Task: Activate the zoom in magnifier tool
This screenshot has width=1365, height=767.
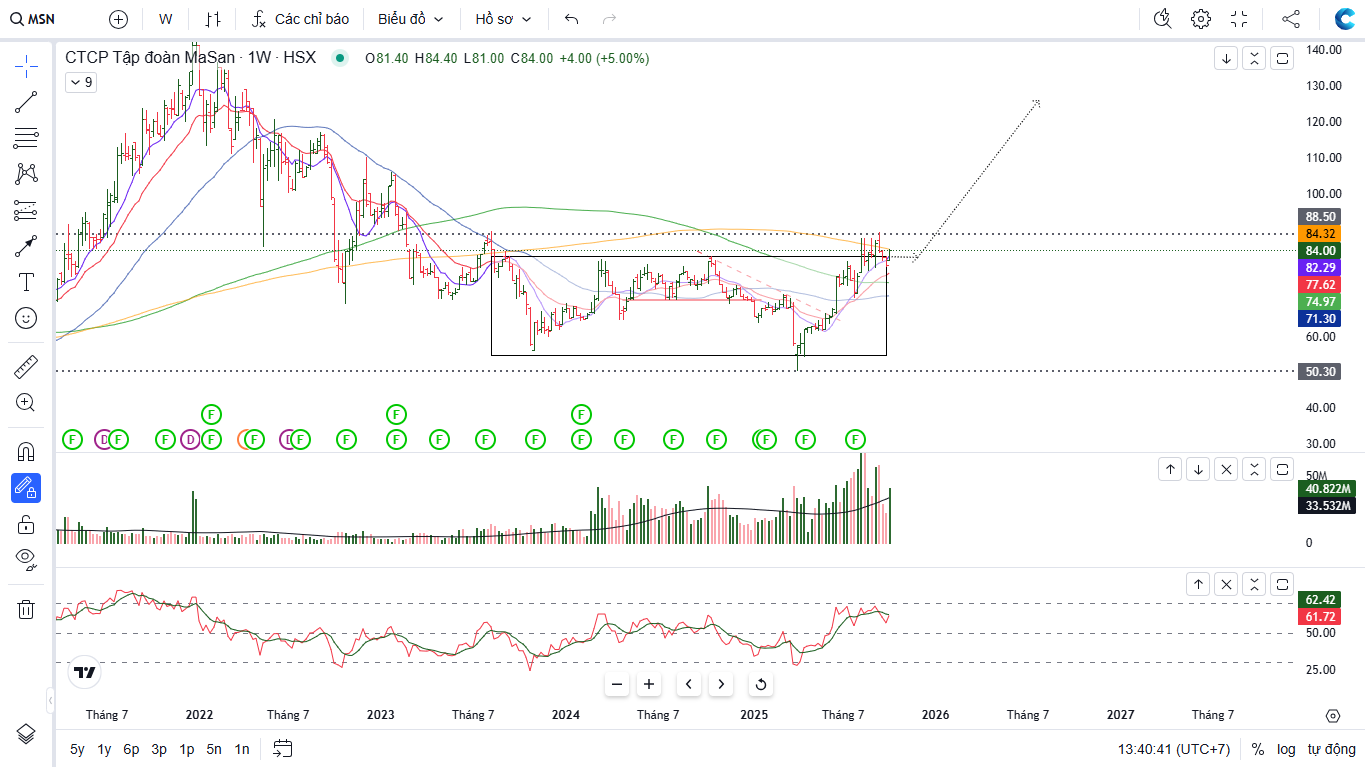Action: tap(26, 403)
